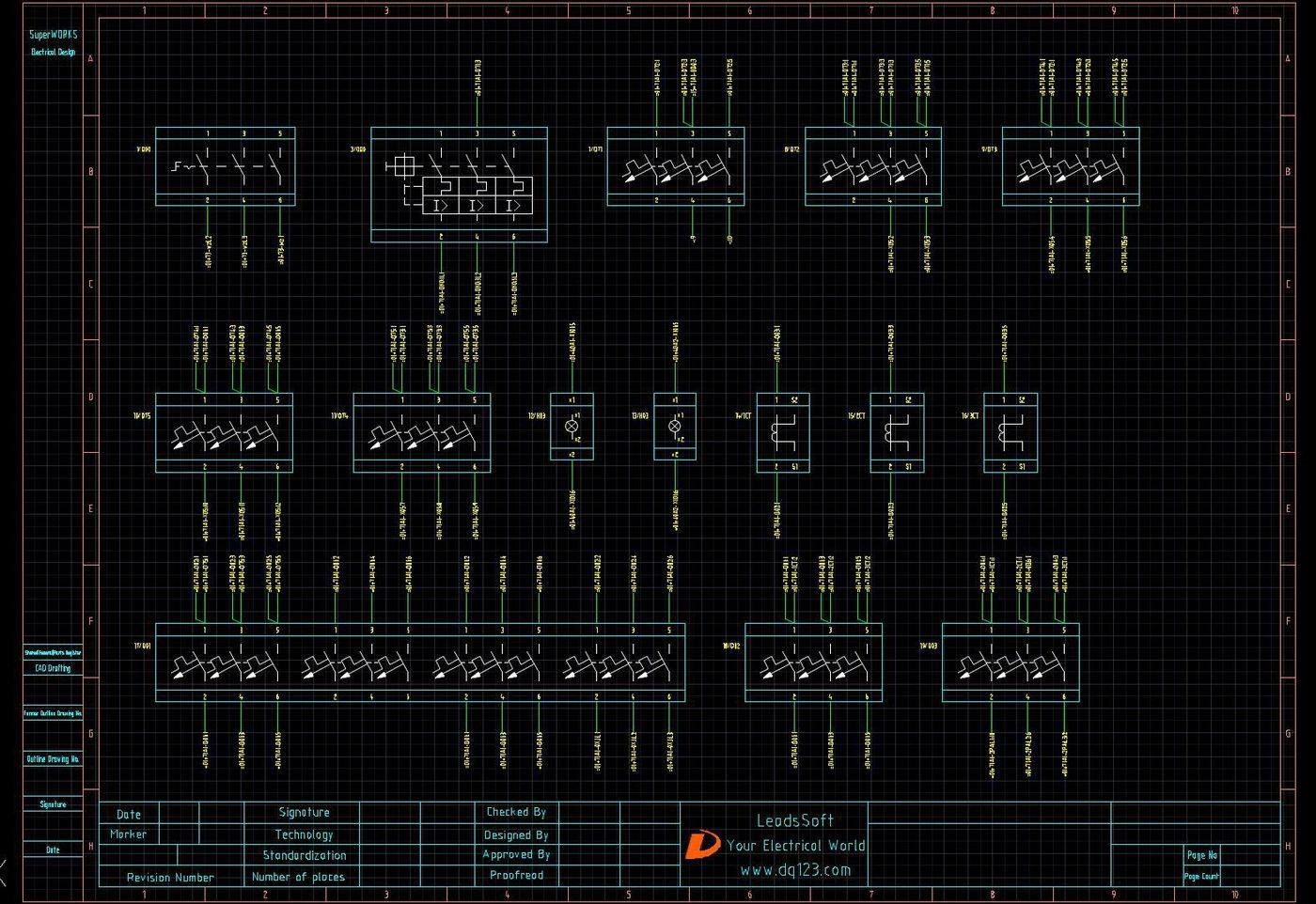Click the Page Count field
Viewport: 1316px width, 904px height.
[1201, 876]
